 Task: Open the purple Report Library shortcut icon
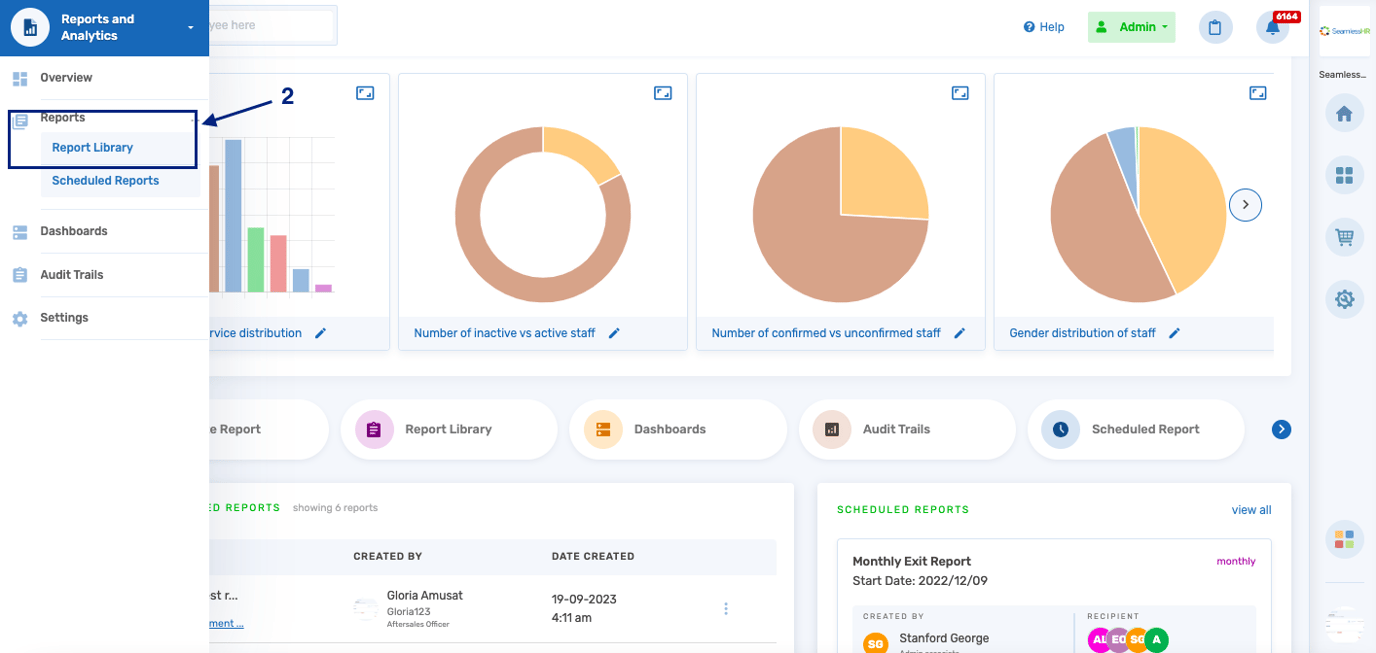coord(373,428)
